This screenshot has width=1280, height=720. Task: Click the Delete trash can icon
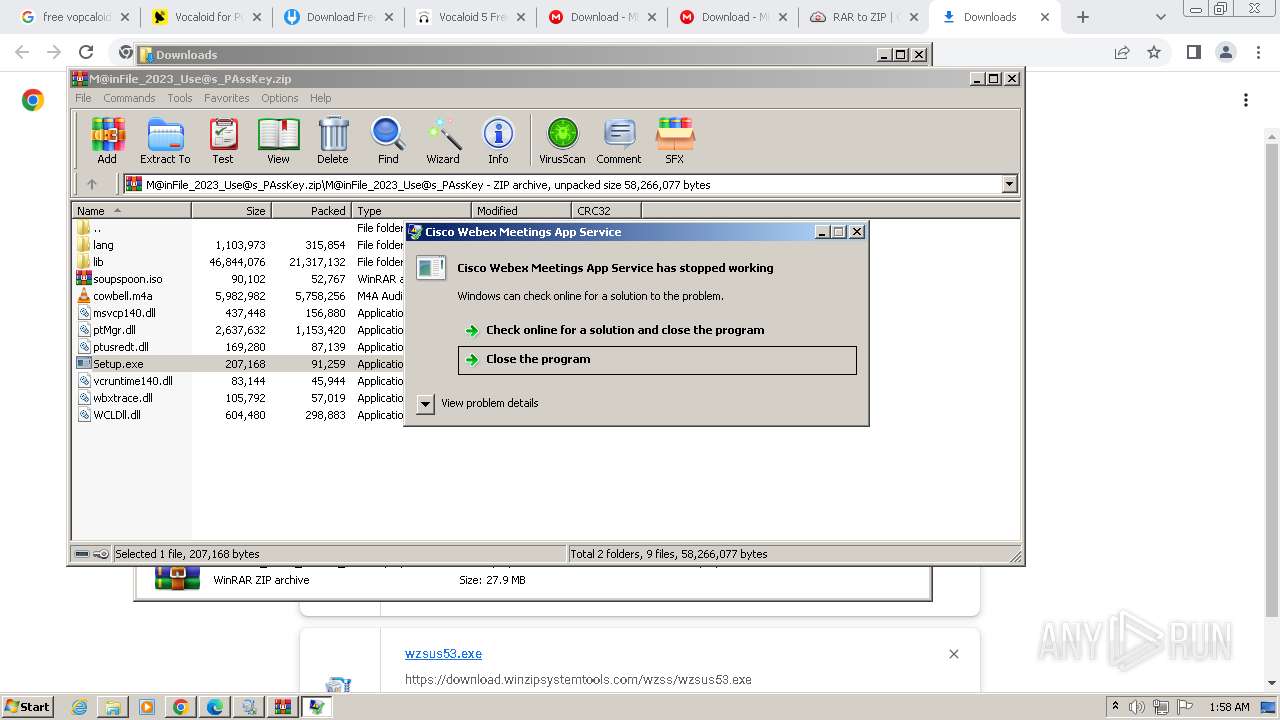333,140
